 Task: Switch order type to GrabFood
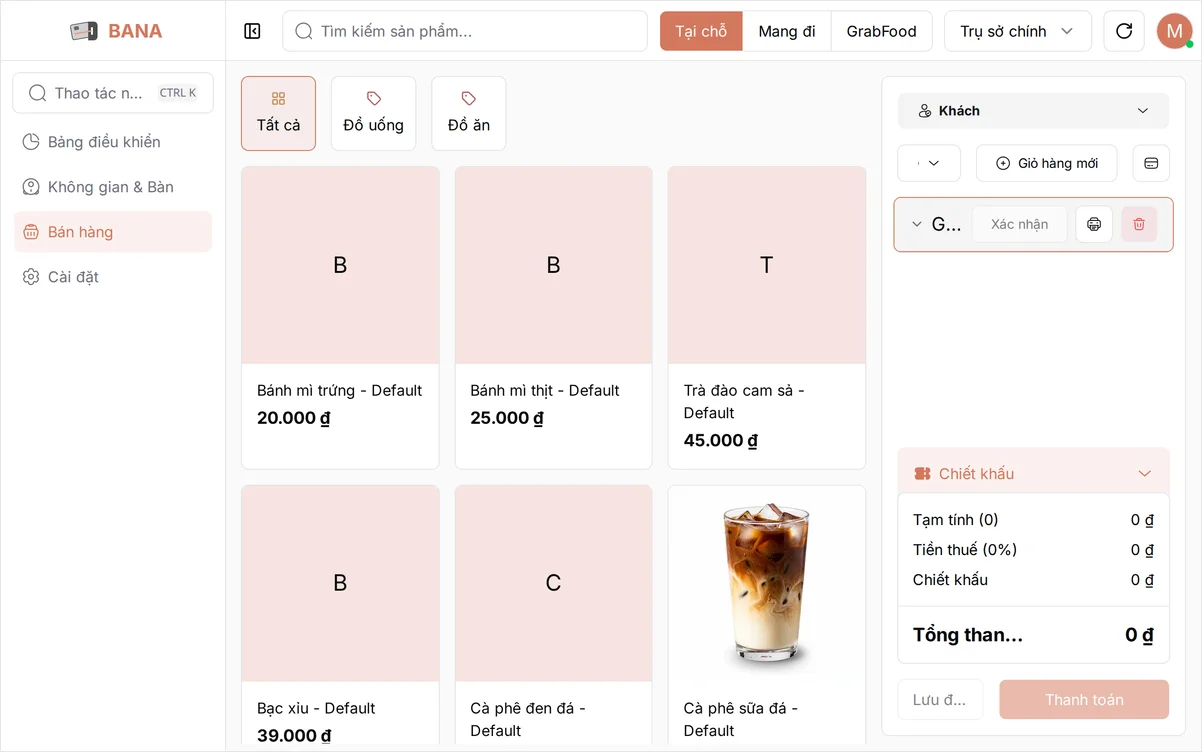pos(882,31)
